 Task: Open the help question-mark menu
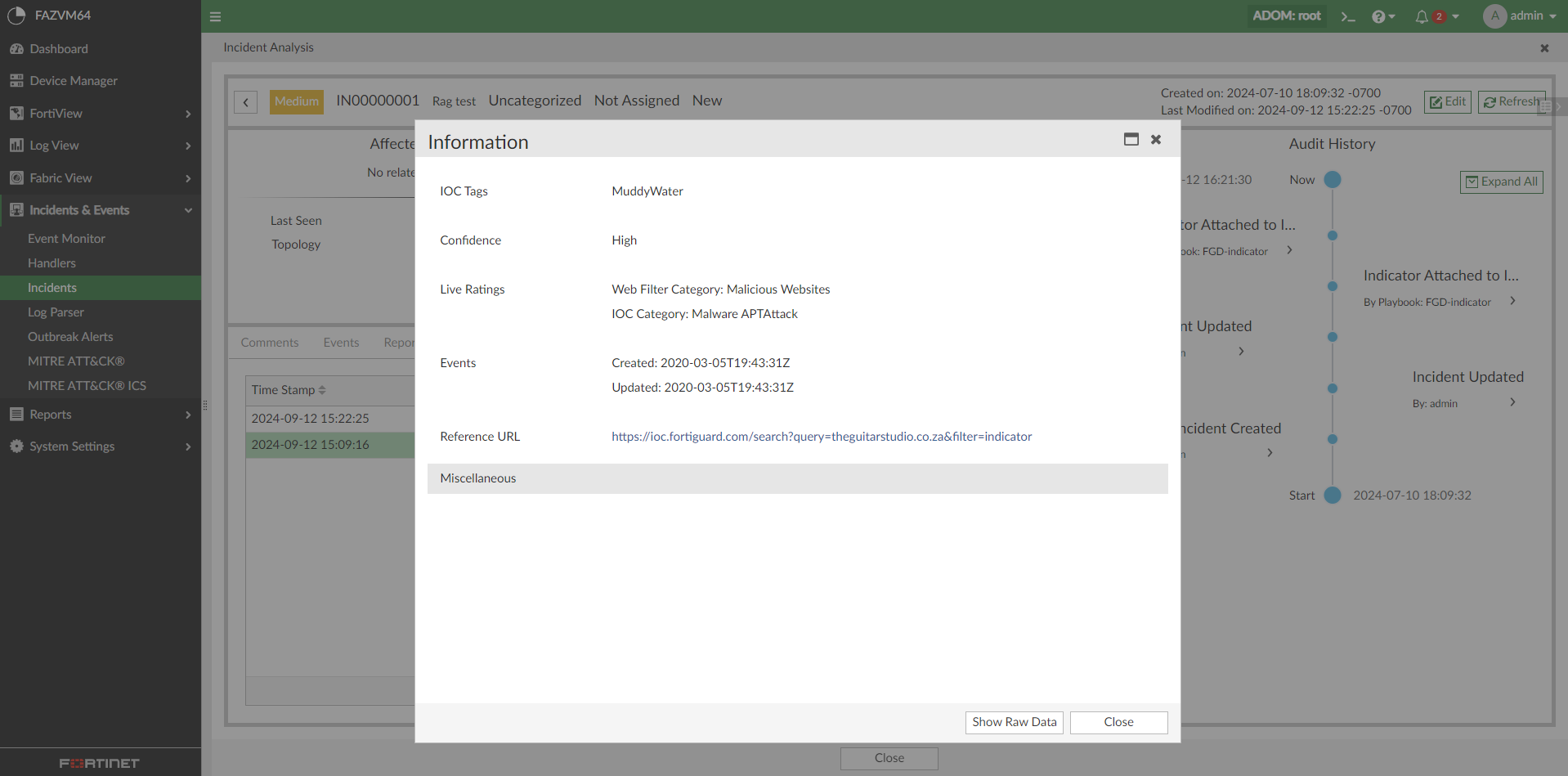(x=1383, y=16)
